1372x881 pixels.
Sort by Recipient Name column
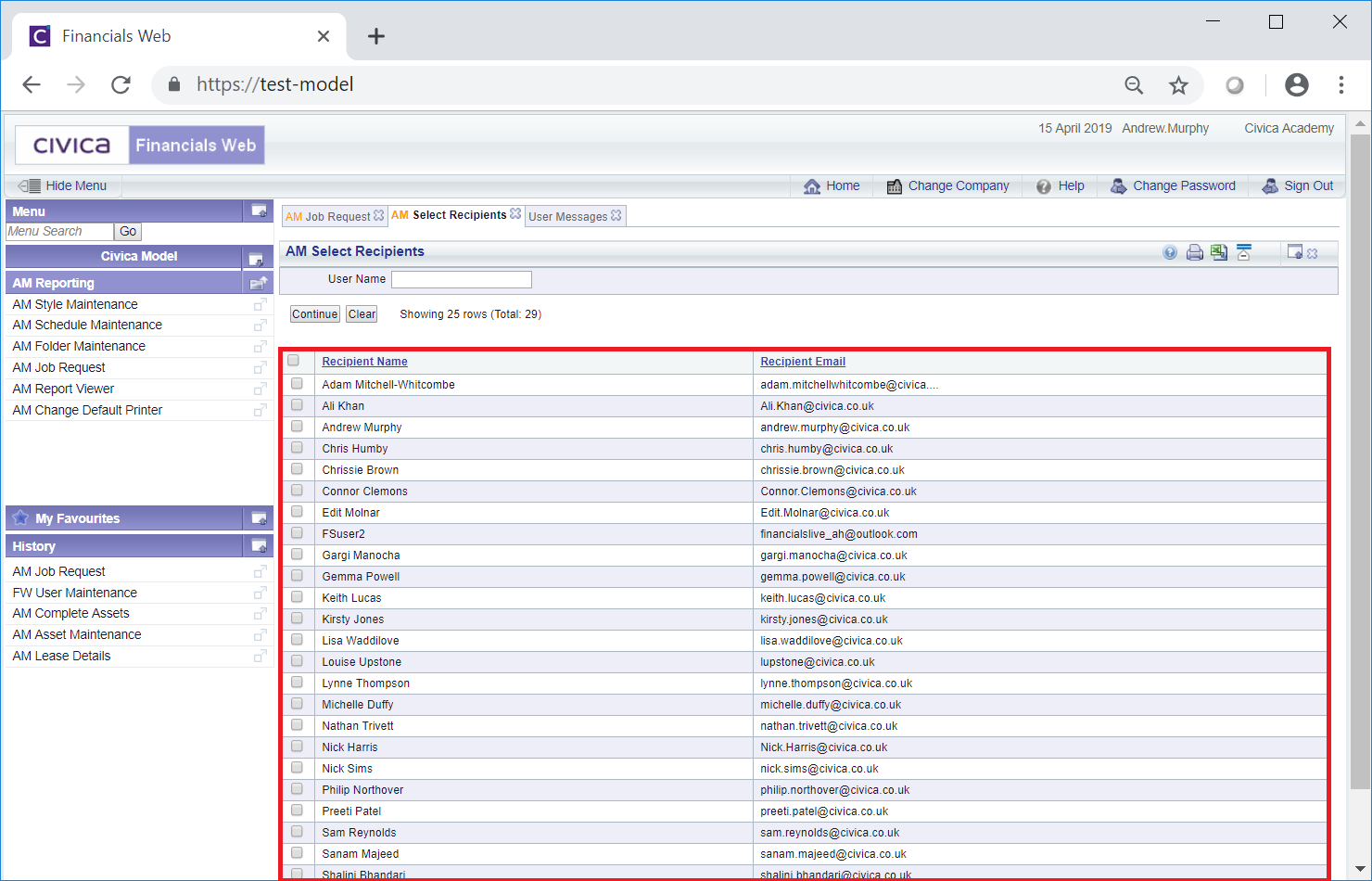click(x=364, y=362)
